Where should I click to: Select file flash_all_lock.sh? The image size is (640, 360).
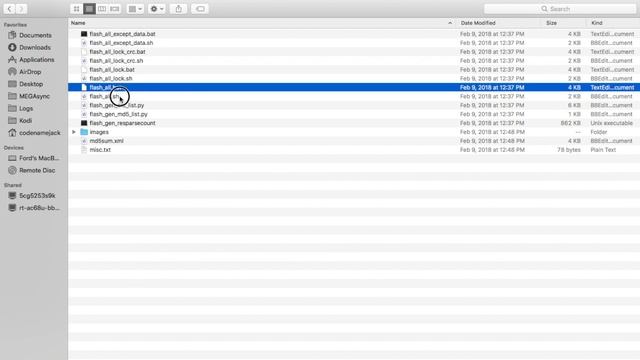click(111, 78)
